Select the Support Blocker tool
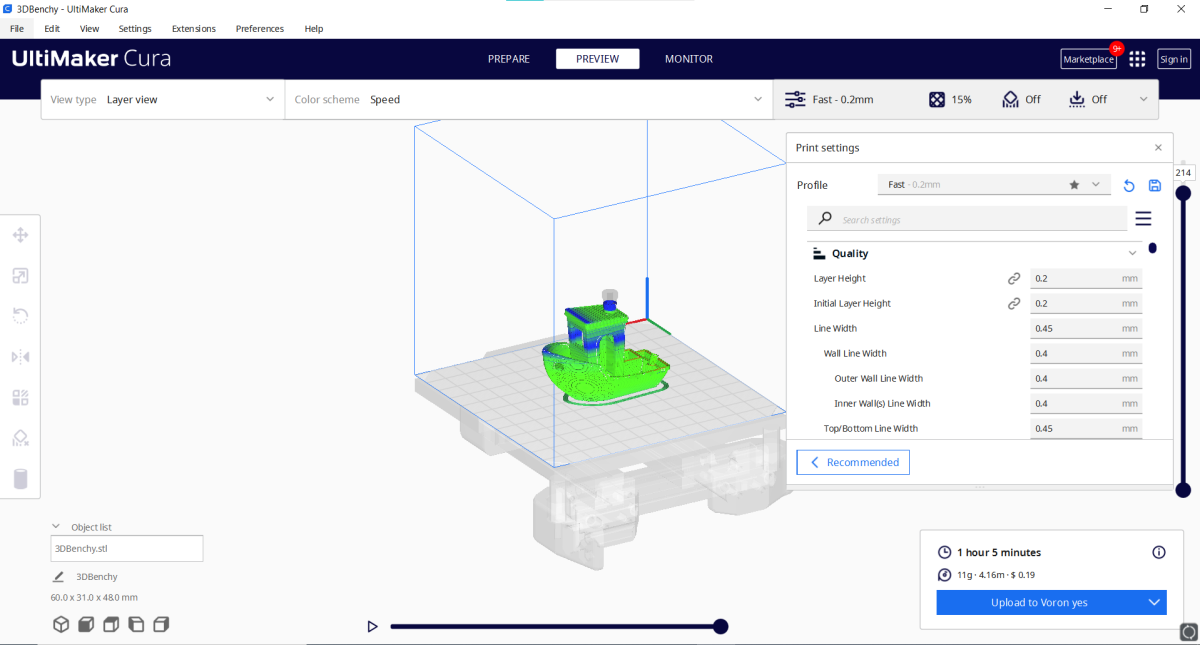Image resolution: width=1200 pixels, height=645 pixels. click(x=20, y=438)
